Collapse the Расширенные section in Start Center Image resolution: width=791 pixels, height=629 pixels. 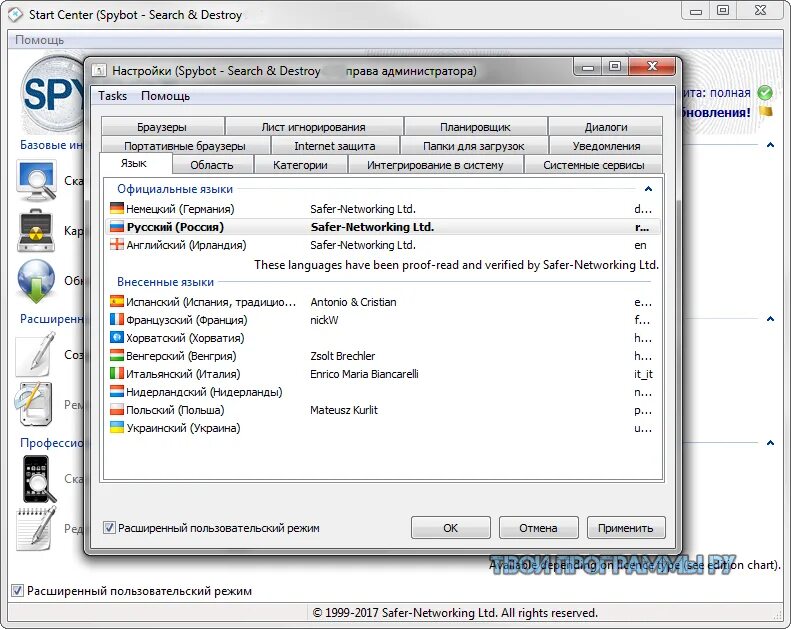pyautogui.click(x=770, y=319)
